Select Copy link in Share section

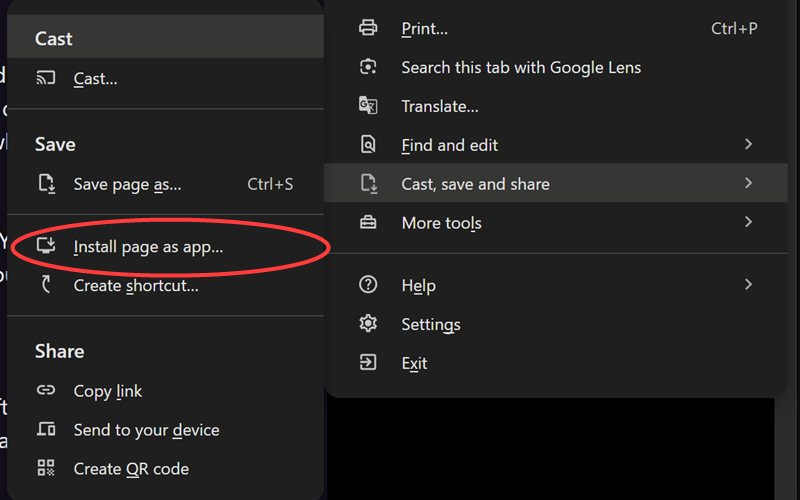[x=165, y=391]
